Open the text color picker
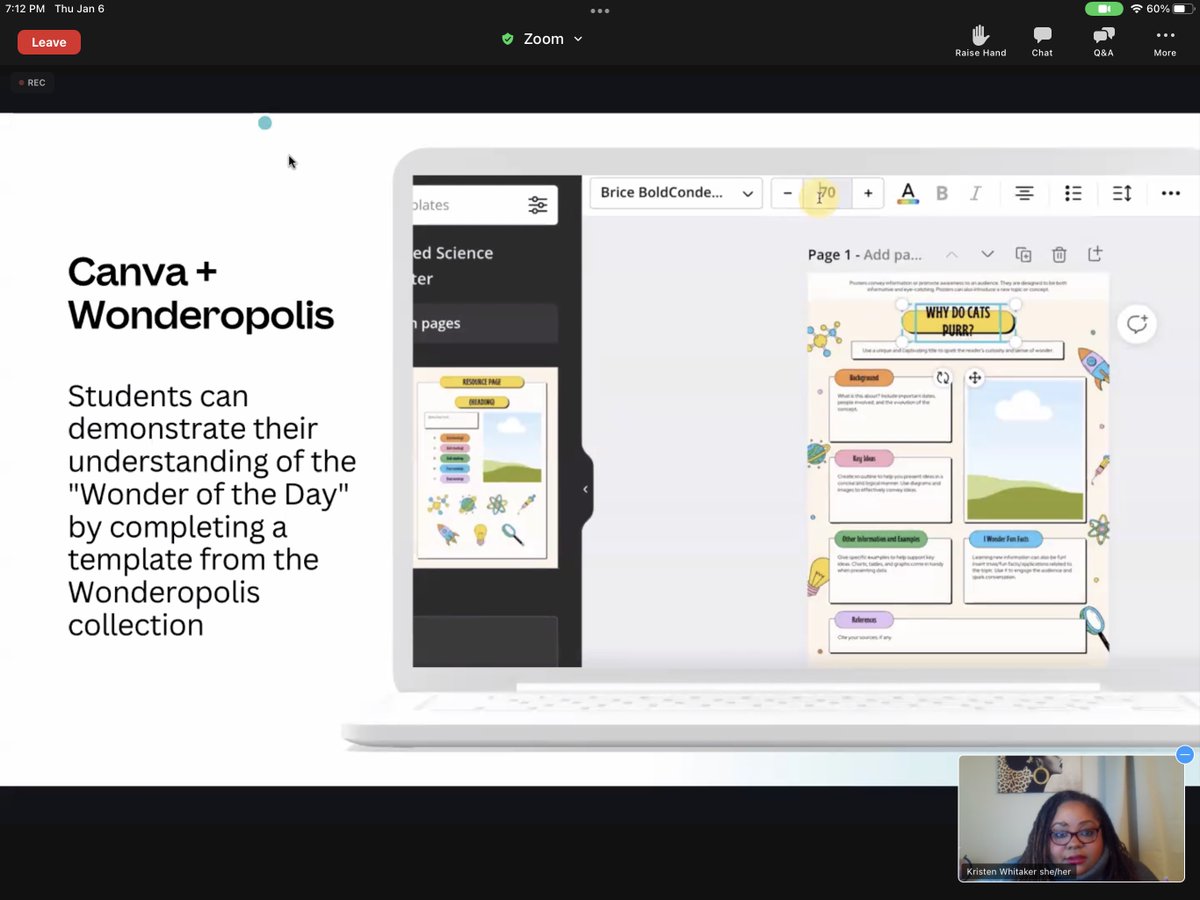 [x=908, y=193]
